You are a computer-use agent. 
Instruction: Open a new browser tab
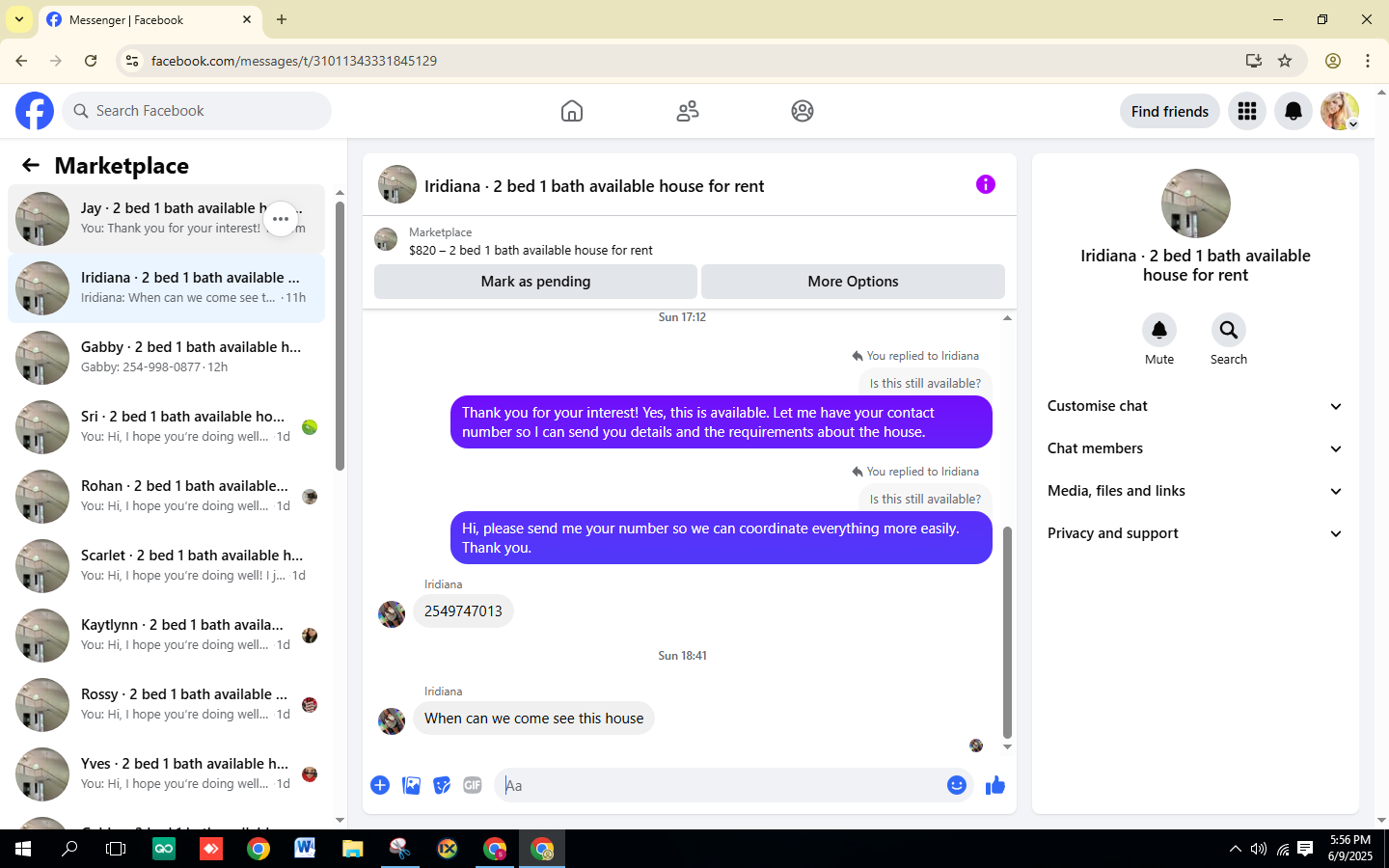pos(282,19)
